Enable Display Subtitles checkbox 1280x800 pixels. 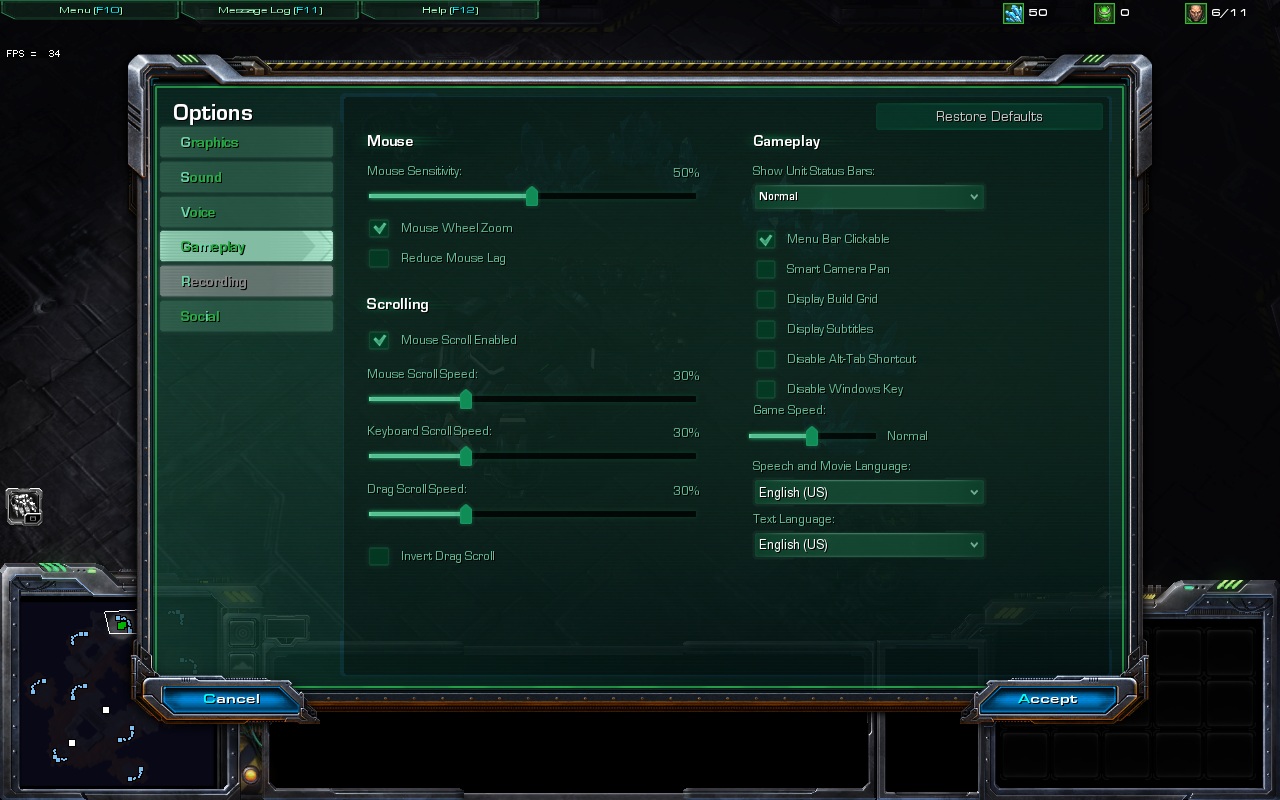pos(765,329)
